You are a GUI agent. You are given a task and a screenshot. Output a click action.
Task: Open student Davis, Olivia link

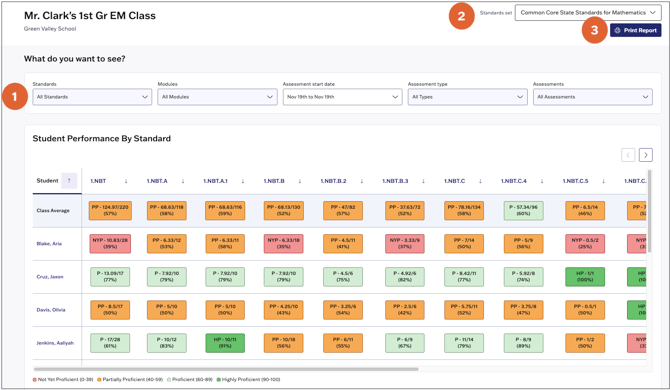pyautogui.click(x=51, y=310)
